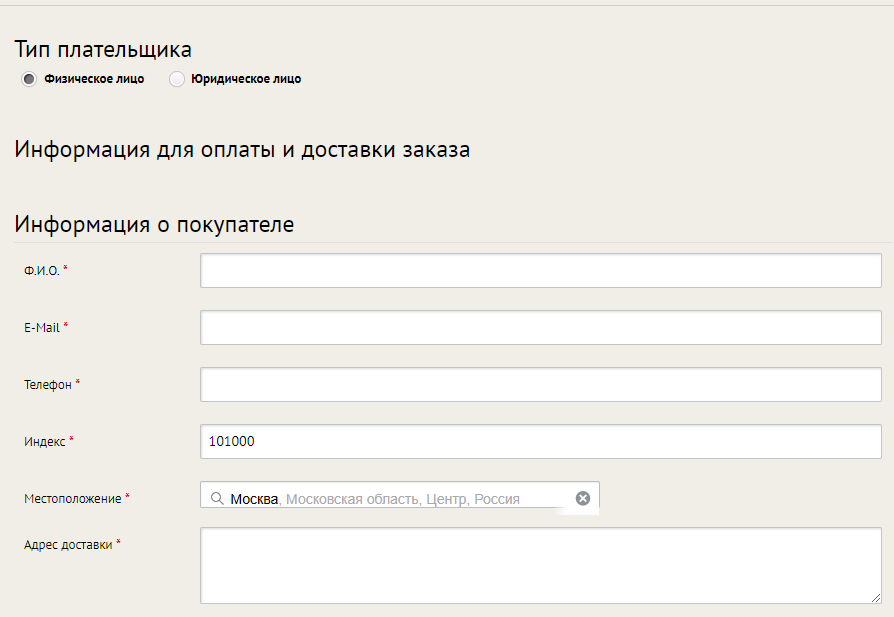This screenshot has width=894, height=617.
Task: Click the Телефон field label
Action: (x=48, y=385)
